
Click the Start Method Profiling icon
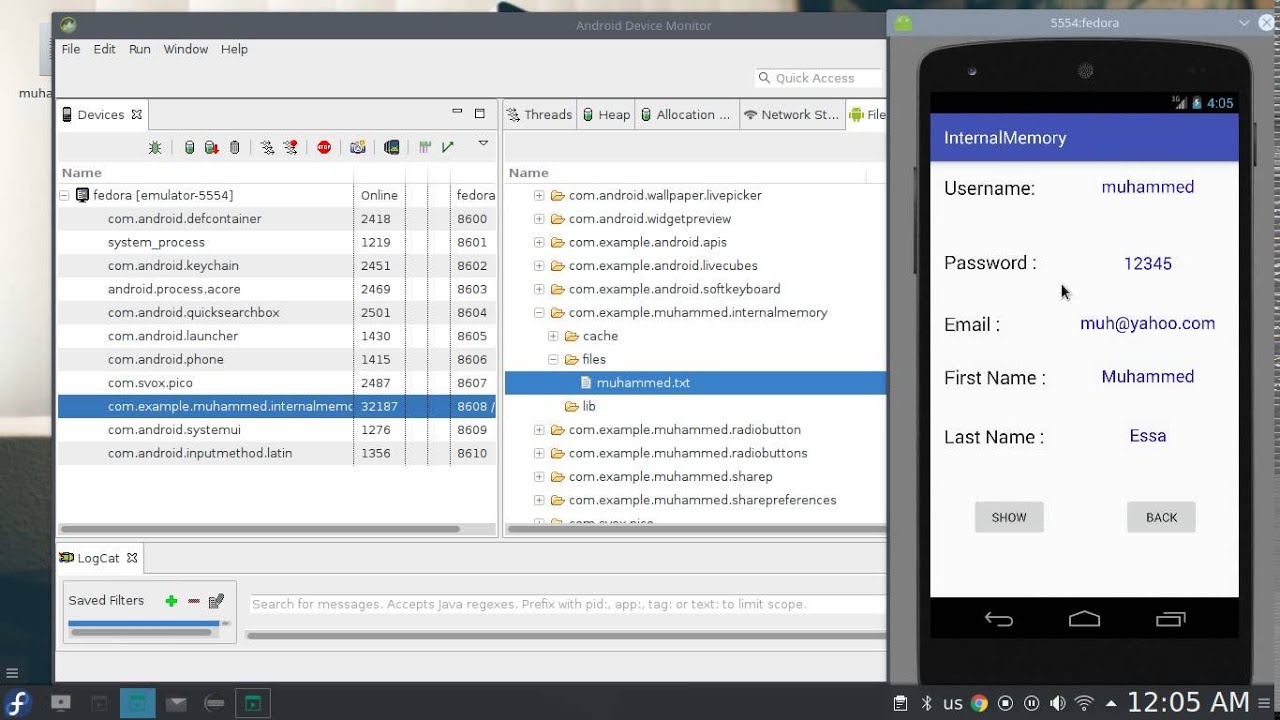click(x=290, y=147)
